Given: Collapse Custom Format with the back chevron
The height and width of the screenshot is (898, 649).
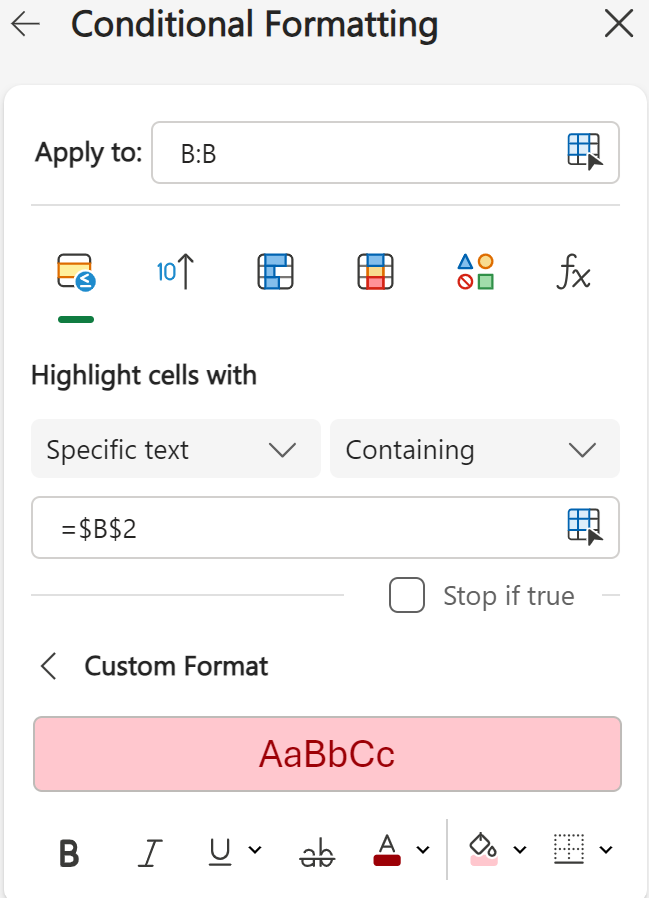Looking at the screenshot, I should pyautogui.click(x=48, y=666).
